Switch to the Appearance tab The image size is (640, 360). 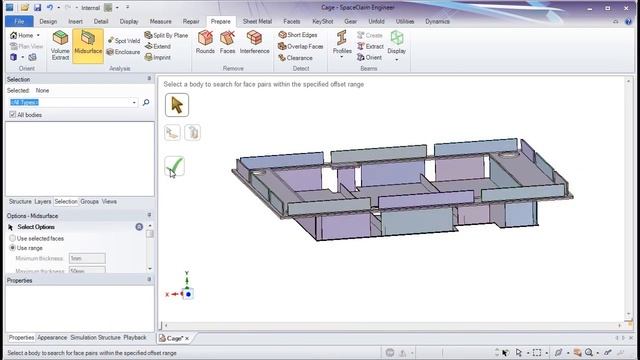(x=52, y=338)
